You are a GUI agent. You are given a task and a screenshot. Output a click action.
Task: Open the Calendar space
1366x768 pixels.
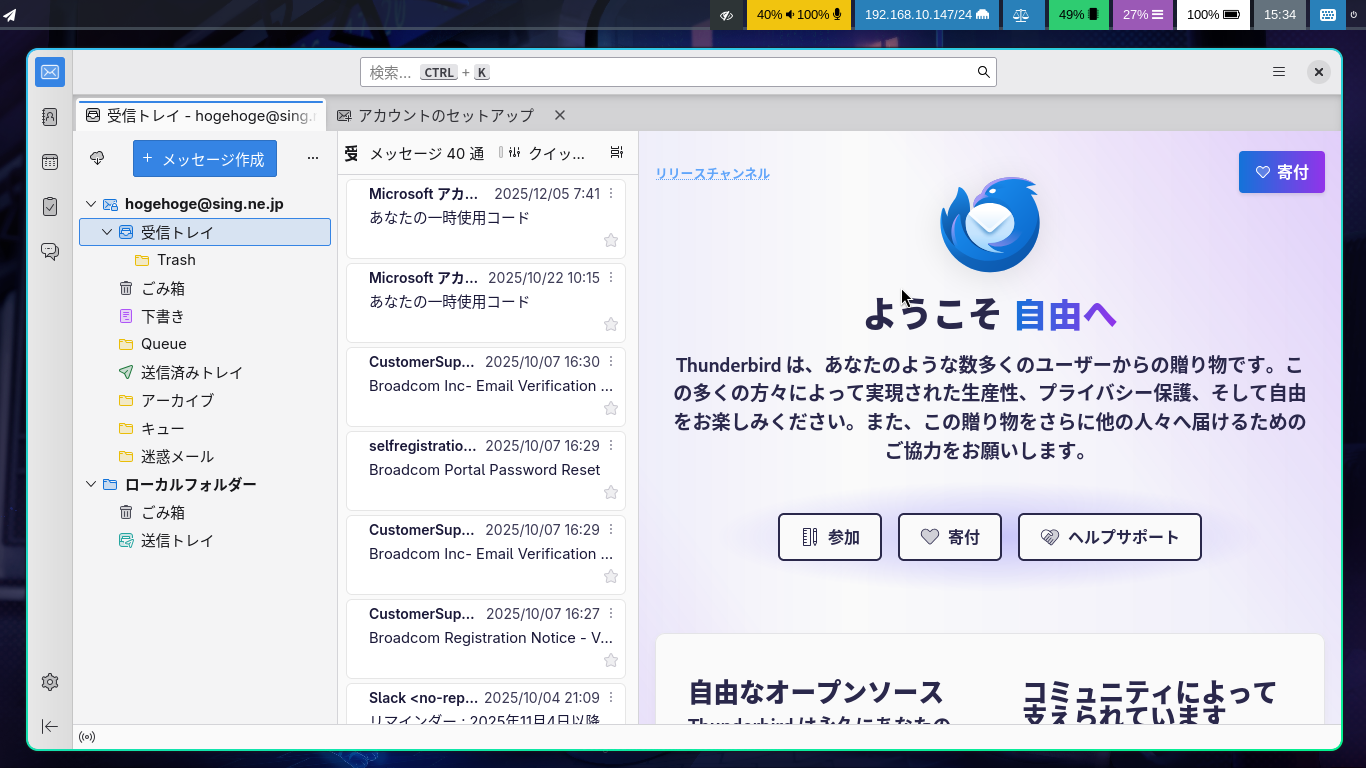pos(50,162)
